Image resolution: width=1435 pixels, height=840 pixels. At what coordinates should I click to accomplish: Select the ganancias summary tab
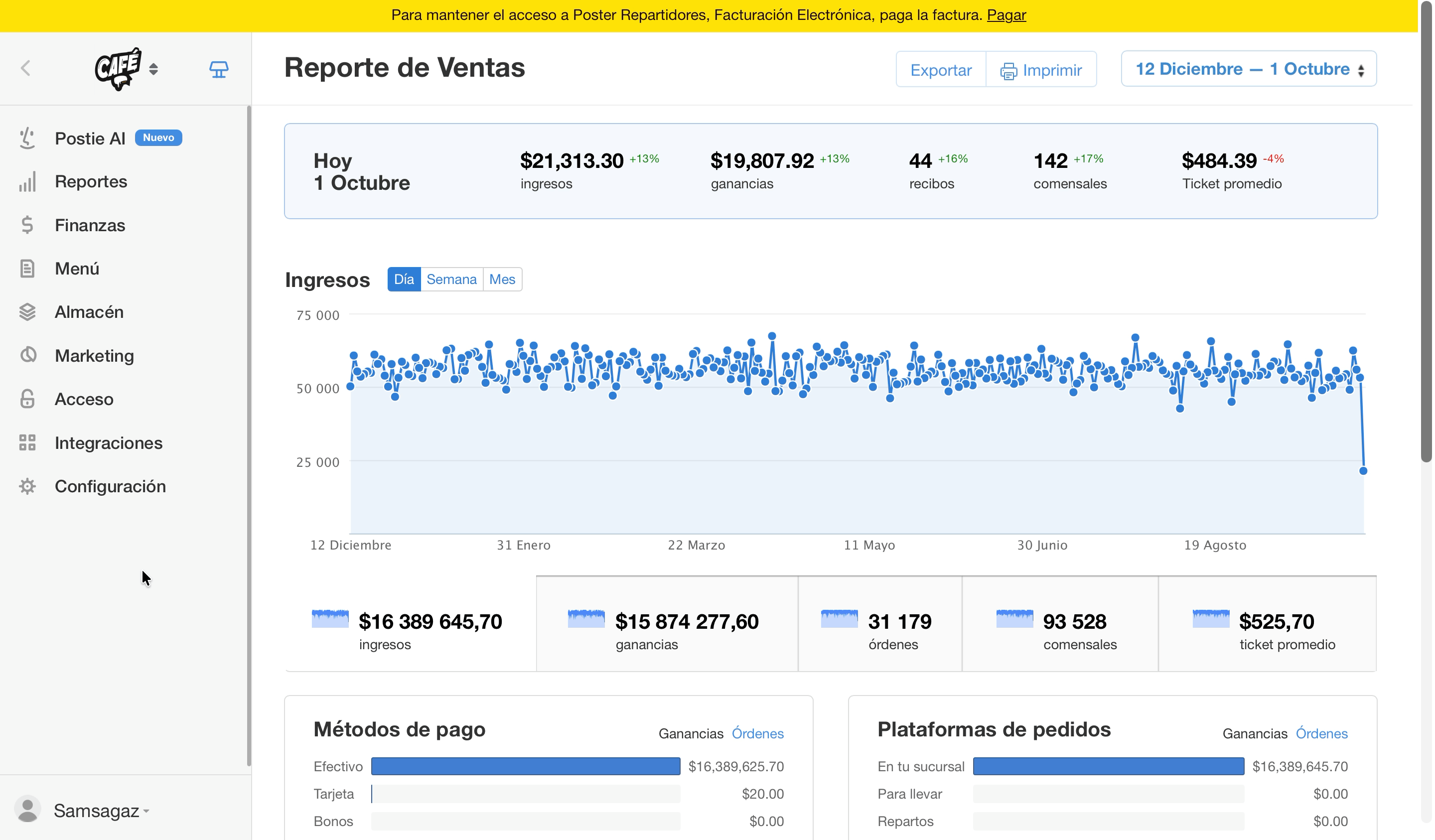[x=666, y=624]
